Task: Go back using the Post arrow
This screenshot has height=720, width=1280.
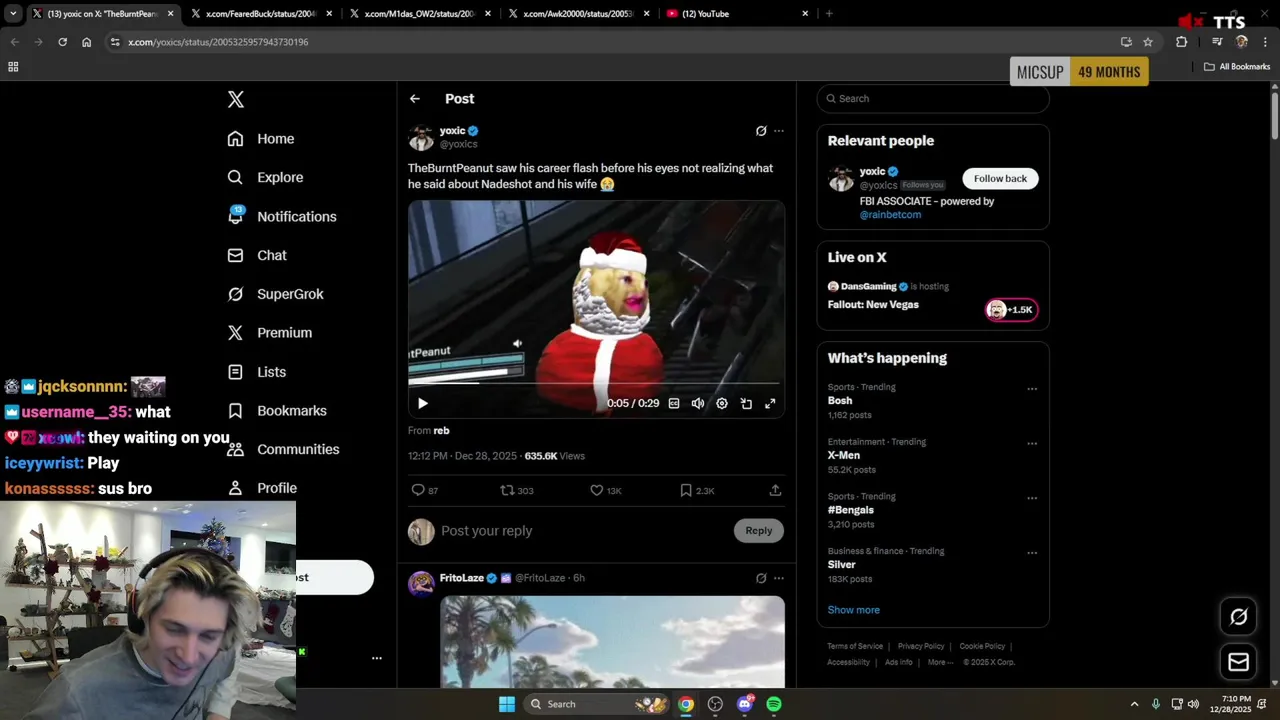Action: pyautogui.click(x=415, y=99)
